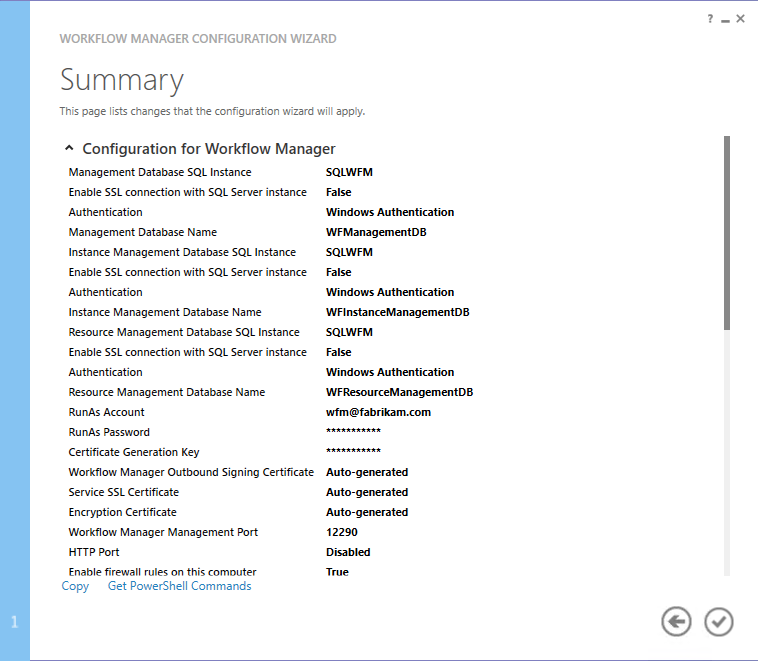Click the summary list vertical scrollbar thumb
The image size is (758, 661).
pyautogui.click(x=727, y=233)
